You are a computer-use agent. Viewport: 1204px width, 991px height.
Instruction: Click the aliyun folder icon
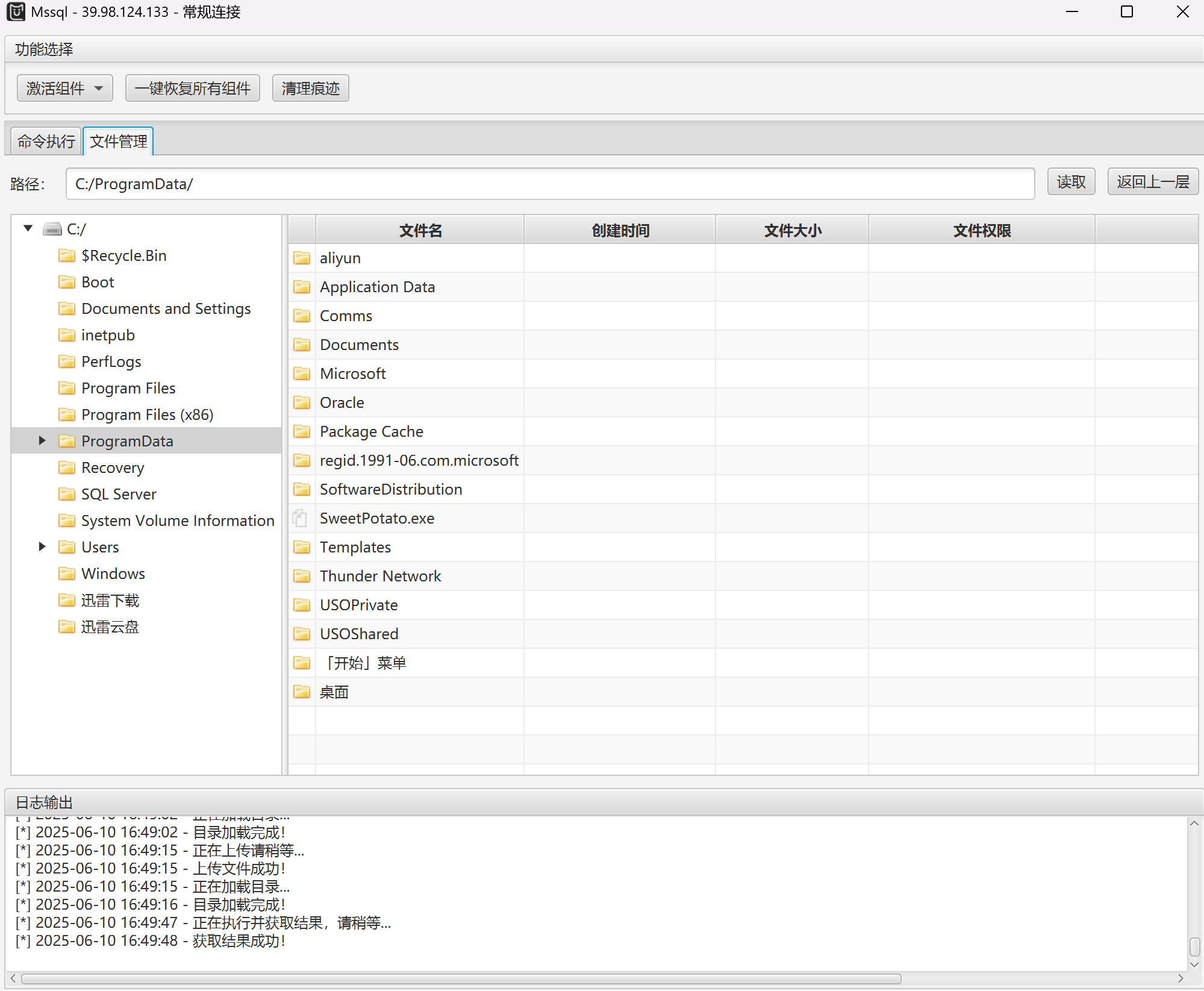[302, 258]
